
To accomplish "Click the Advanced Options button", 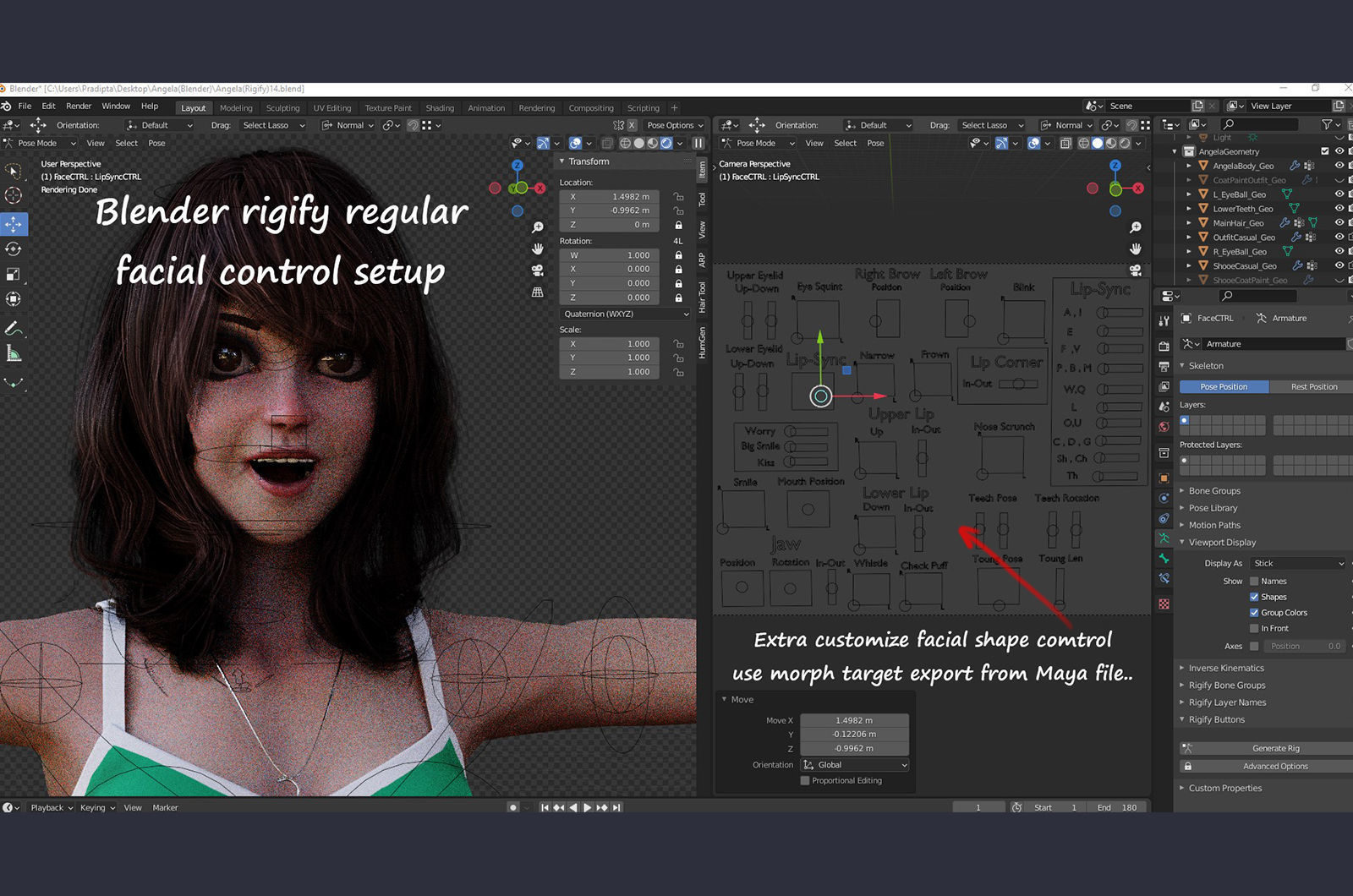I will (1266, 767).
